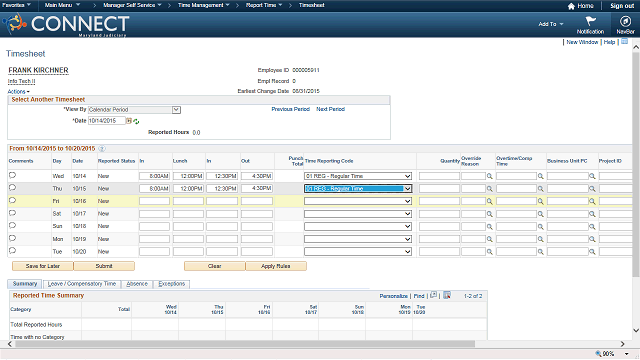The height and width of the screenshot is (360, 640).
Task: Click the View All popup icon in summary
Action: click(433, 295)
